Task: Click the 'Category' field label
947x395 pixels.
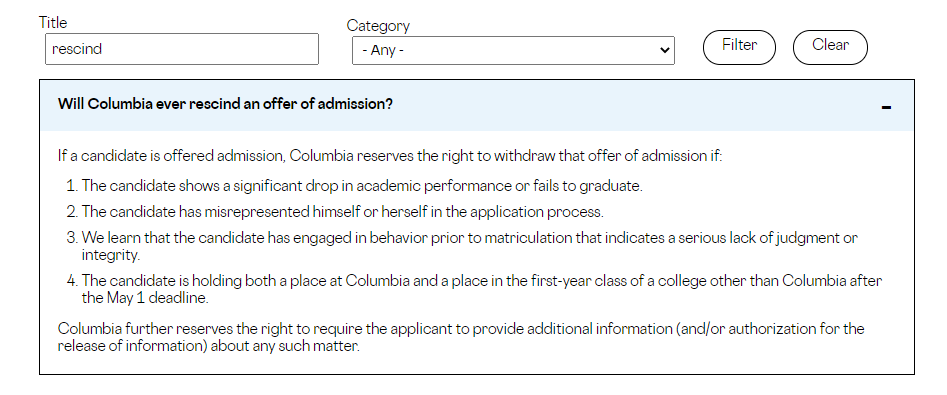Action: (x=378, y=26)
